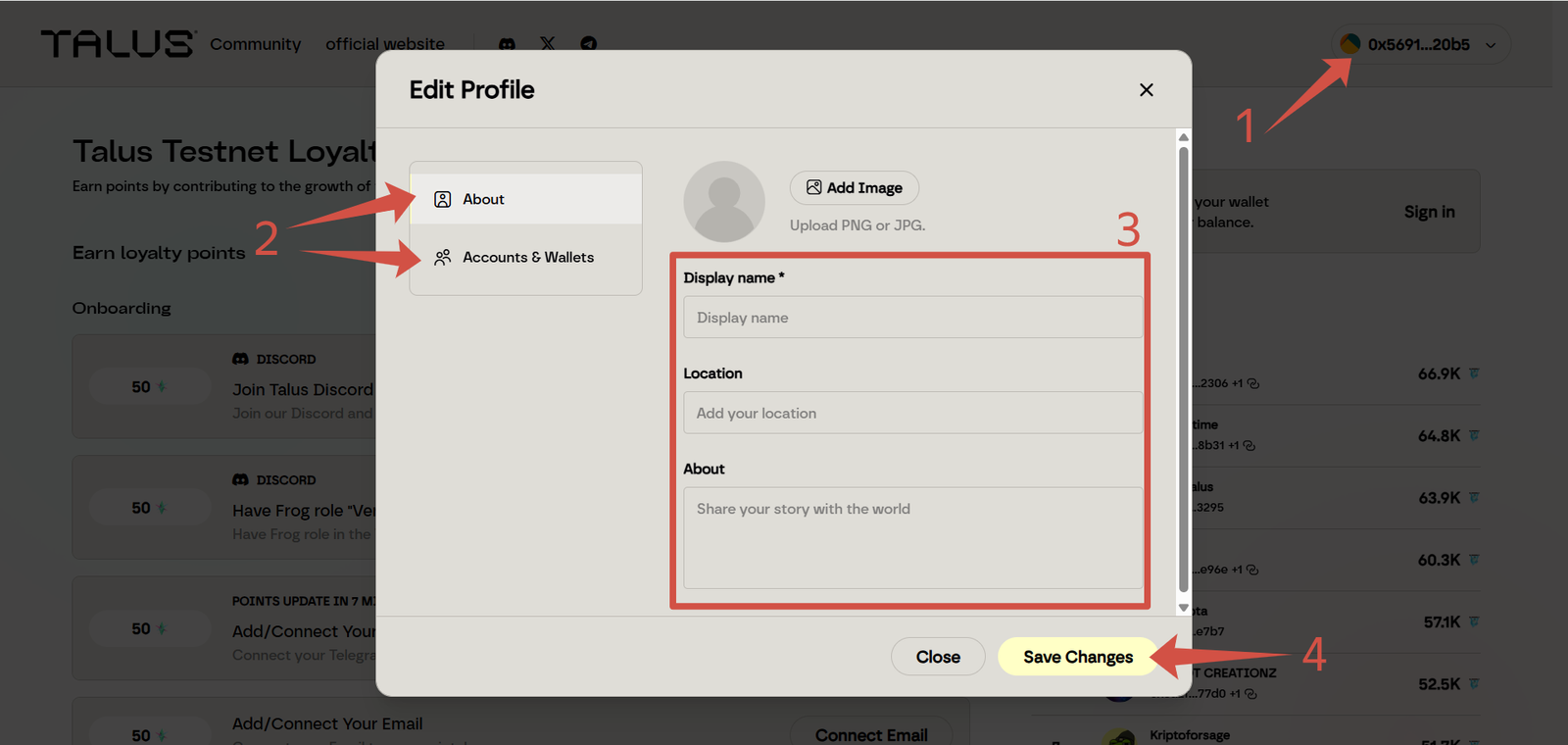Click the Close button in the dialog footer
The image size is (1568, 745).
(x=937, y=657)
